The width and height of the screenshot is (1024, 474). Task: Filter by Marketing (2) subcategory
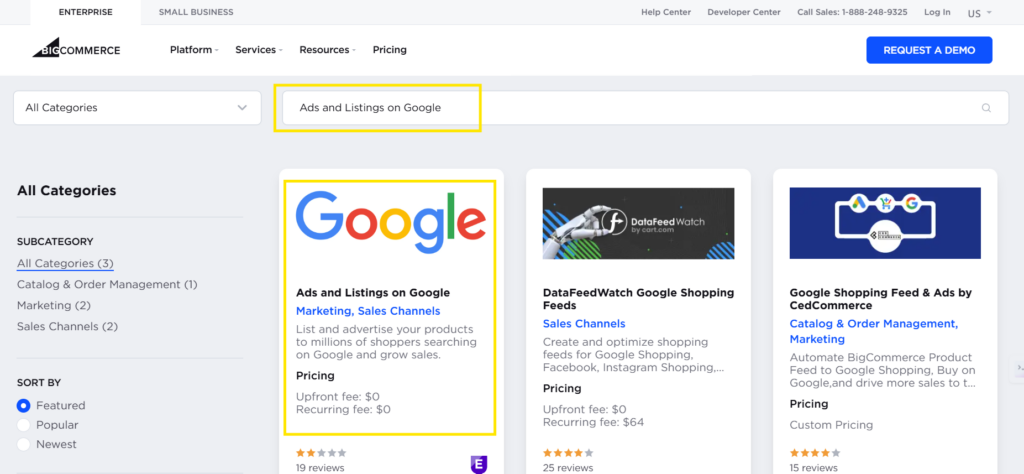[54, 306]
